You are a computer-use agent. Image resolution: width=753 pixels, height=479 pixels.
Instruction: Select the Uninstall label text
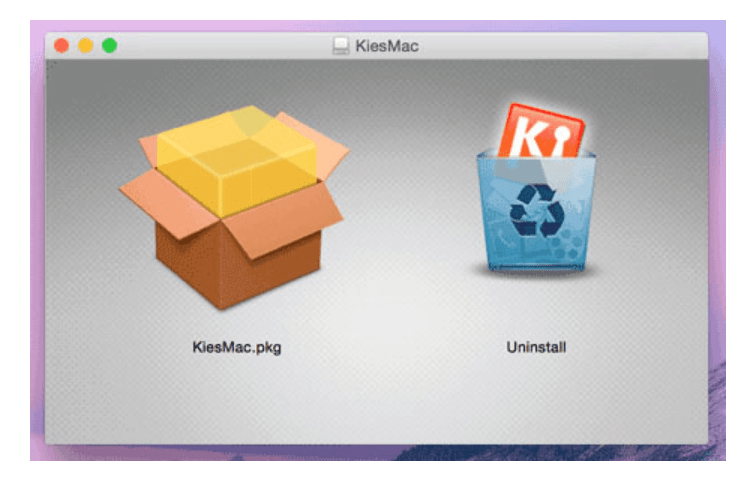coord(536,347)
